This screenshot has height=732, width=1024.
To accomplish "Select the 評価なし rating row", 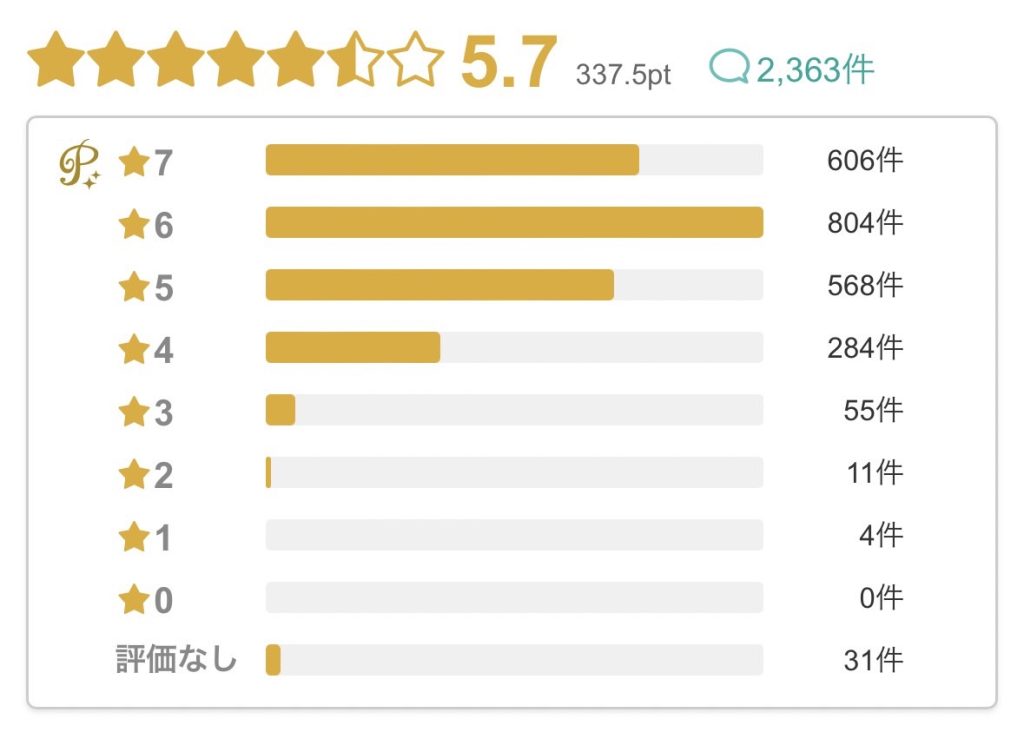I will point(510,660).
